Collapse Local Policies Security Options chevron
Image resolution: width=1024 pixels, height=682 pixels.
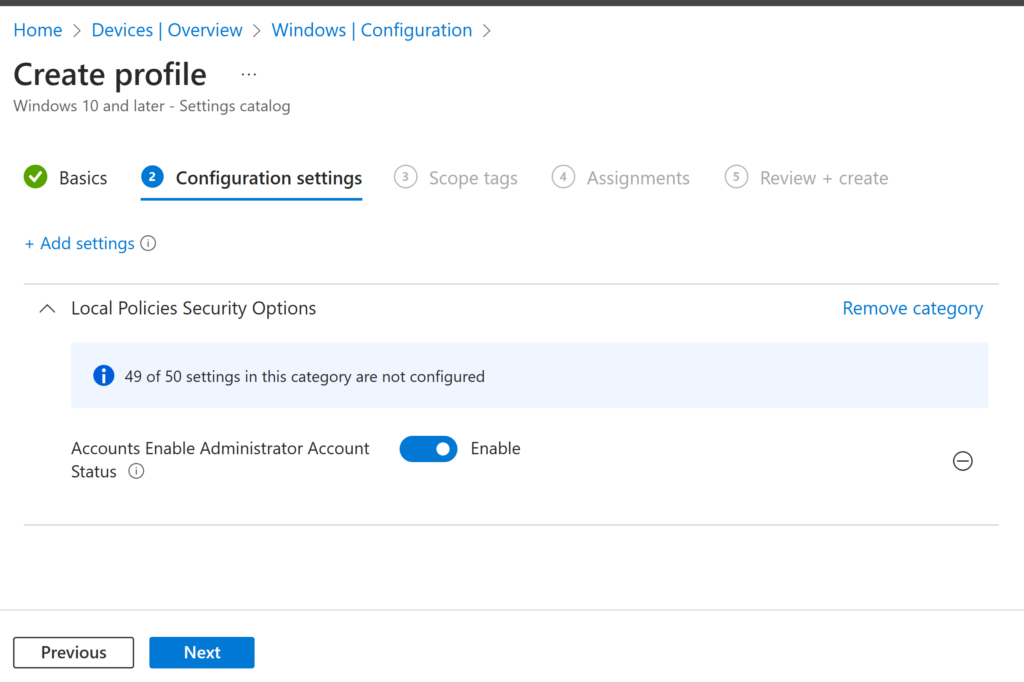46,309
